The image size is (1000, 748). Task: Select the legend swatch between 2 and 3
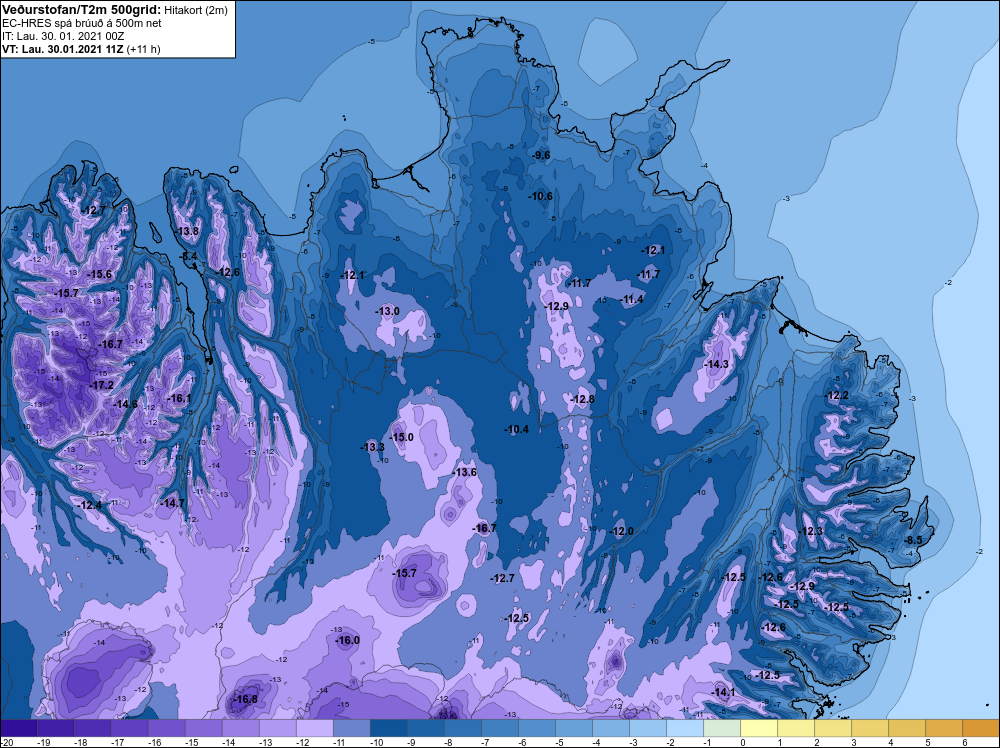coord(833,728)
